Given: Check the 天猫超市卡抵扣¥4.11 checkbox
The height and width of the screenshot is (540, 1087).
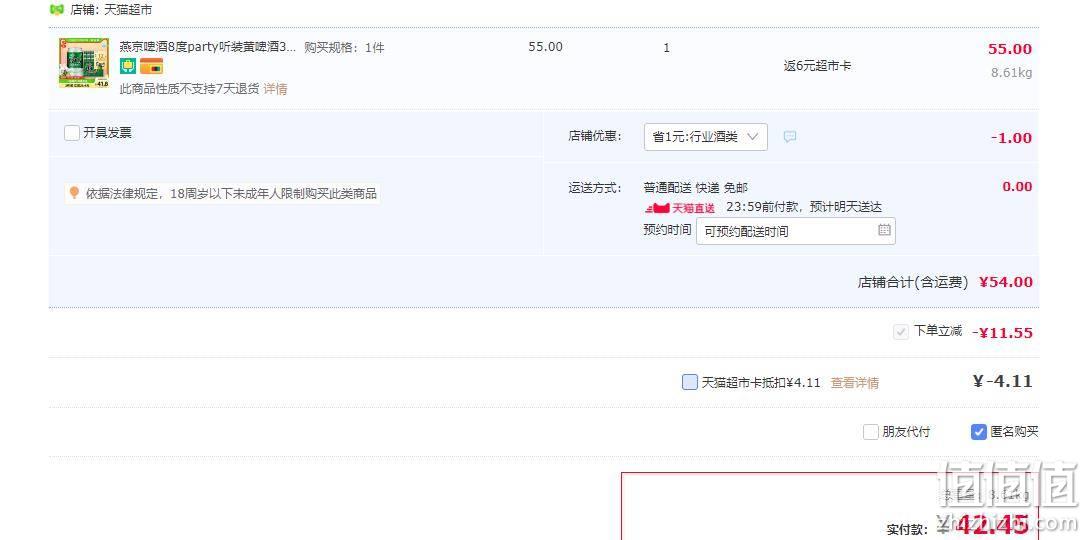Looking at the screenshot, I should click(690, 382).
